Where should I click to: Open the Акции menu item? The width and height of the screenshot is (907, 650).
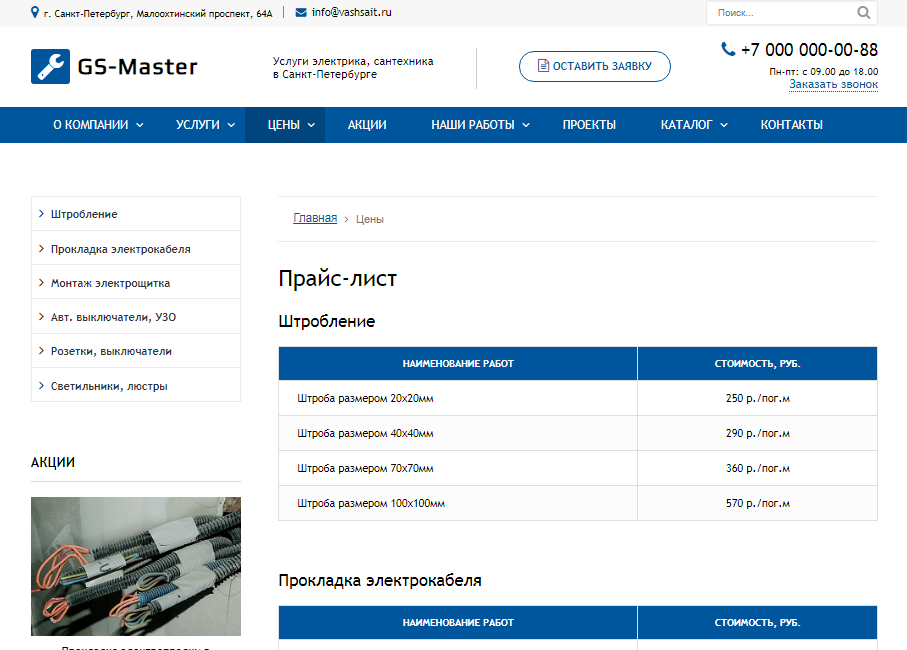tap(367, 125)
